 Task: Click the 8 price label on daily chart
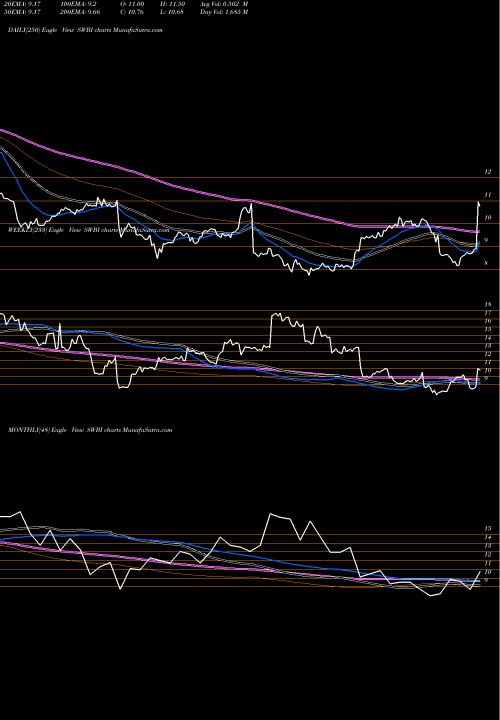(x=486, y=264)
